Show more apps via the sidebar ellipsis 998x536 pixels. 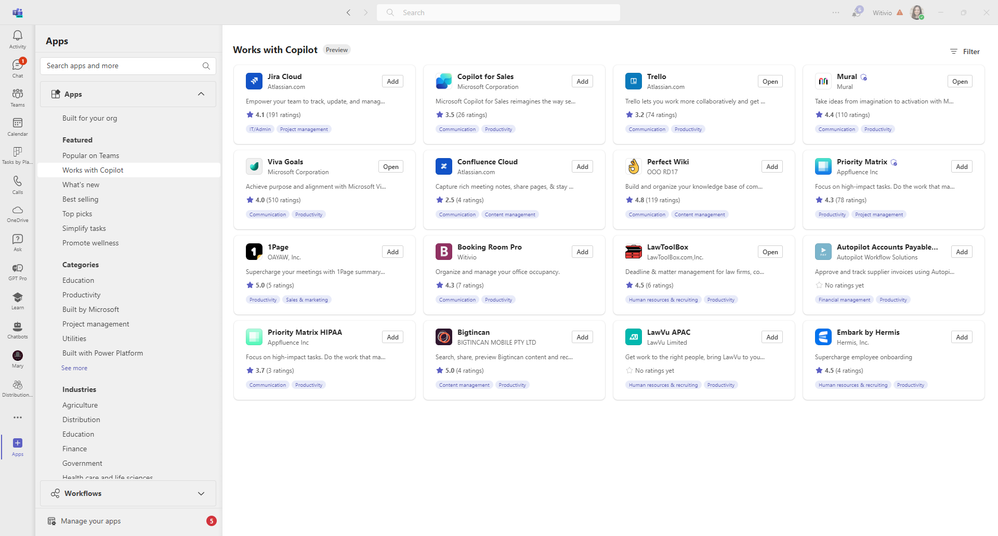pos(17,418)
